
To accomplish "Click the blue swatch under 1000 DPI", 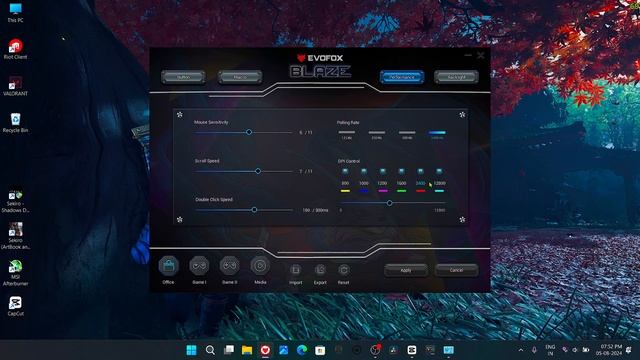I will pos(364,191).
